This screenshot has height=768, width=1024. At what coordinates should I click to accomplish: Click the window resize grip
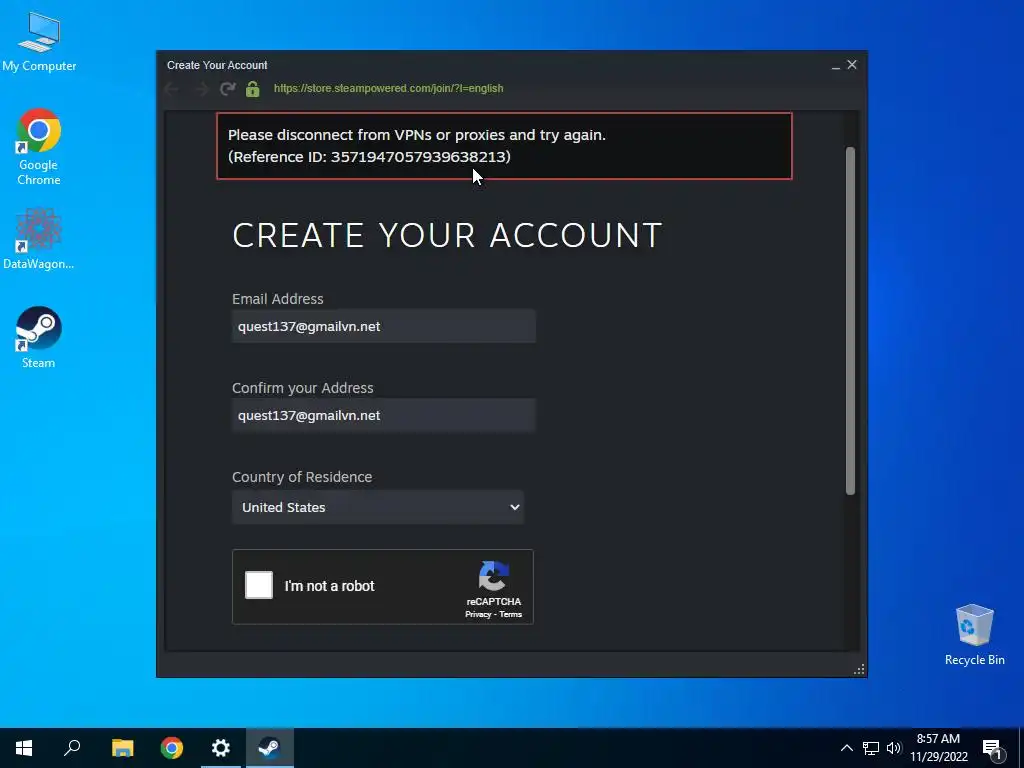[859, 669]
